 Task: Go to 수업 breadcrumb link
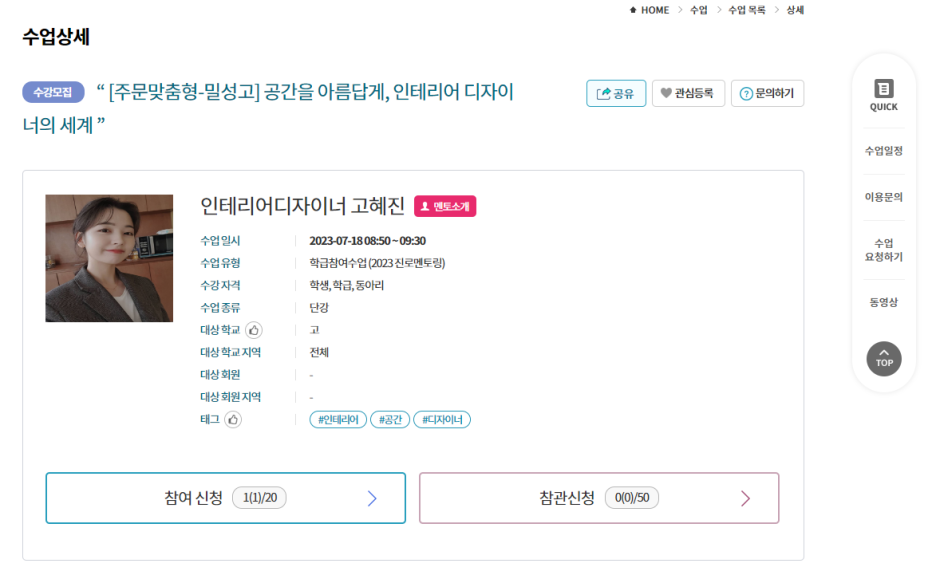click(698, 10)
